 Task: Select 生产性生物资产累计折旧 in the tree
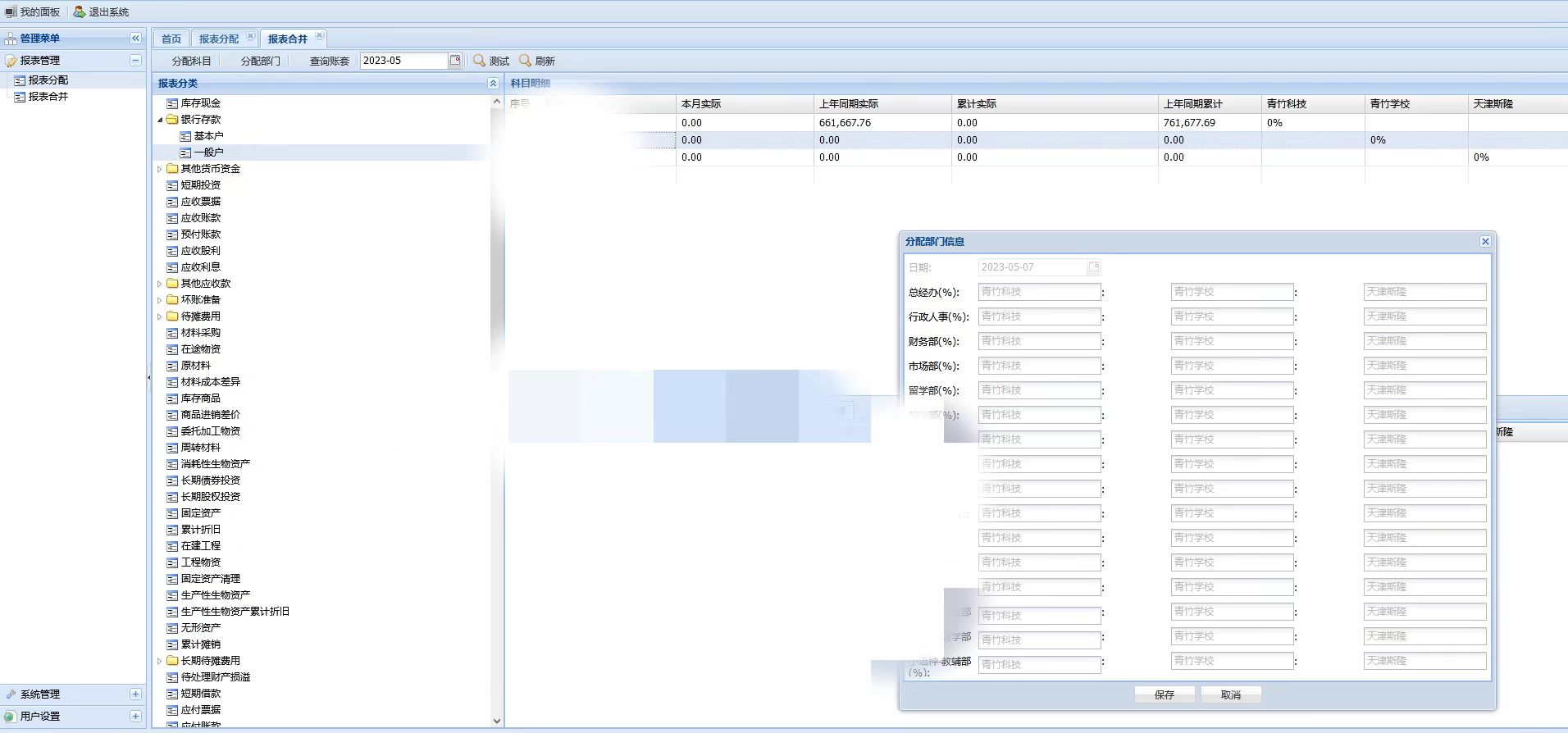[235, 612]
